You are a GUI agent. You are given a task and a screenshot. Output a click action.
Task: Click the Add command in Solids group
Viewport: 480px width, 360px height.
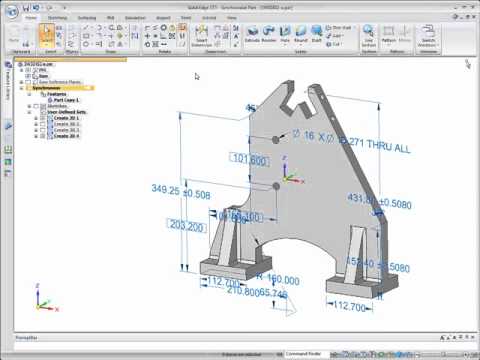pos(334,36)
